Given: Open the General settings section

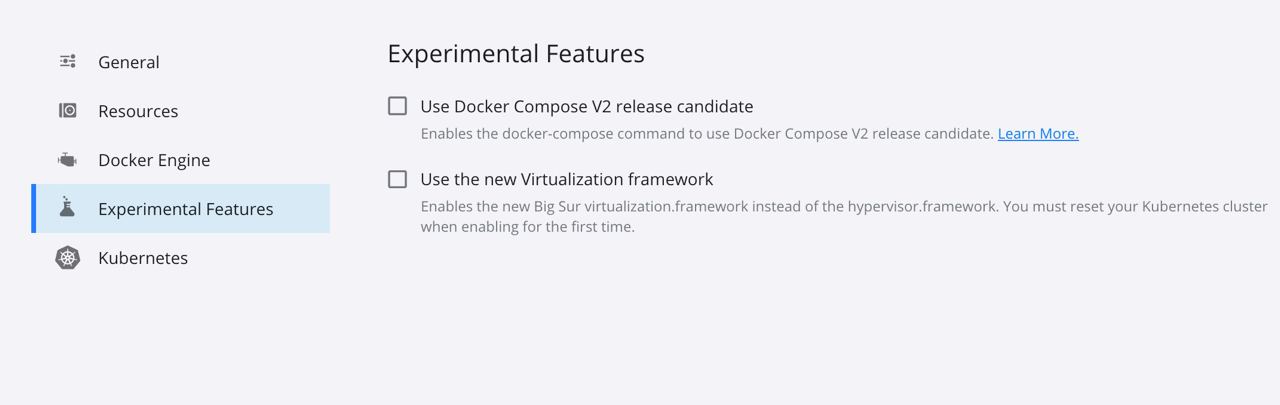Looking at the screenshot, I should pyautogui.click(x=129, y=62).
